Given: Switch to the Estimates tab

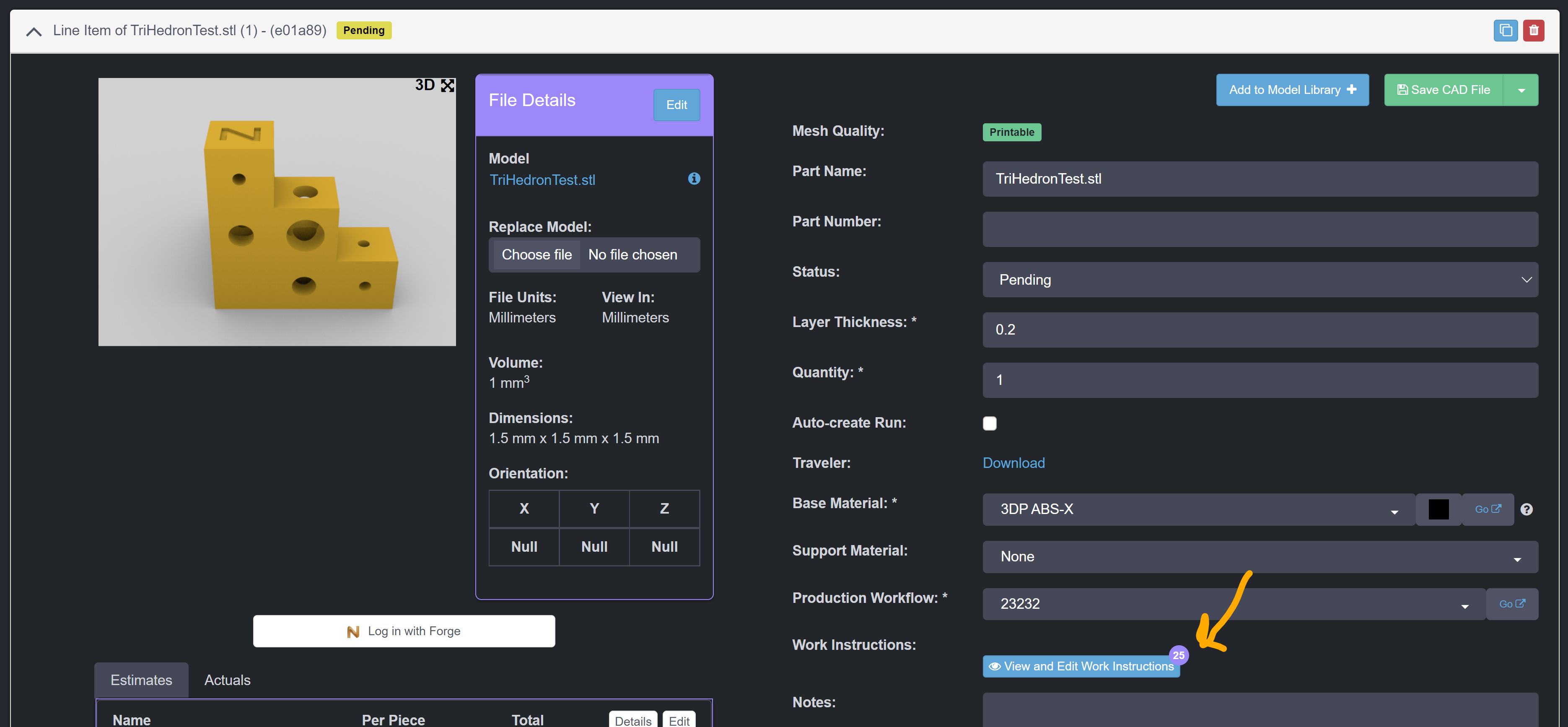Looking at the screenshot, I should (141, 680).
